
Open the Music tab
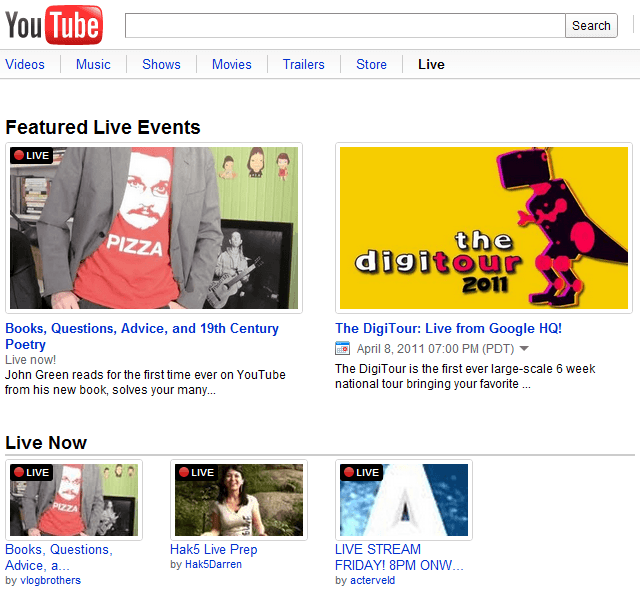pyautogui.click(x=93, y=65)
